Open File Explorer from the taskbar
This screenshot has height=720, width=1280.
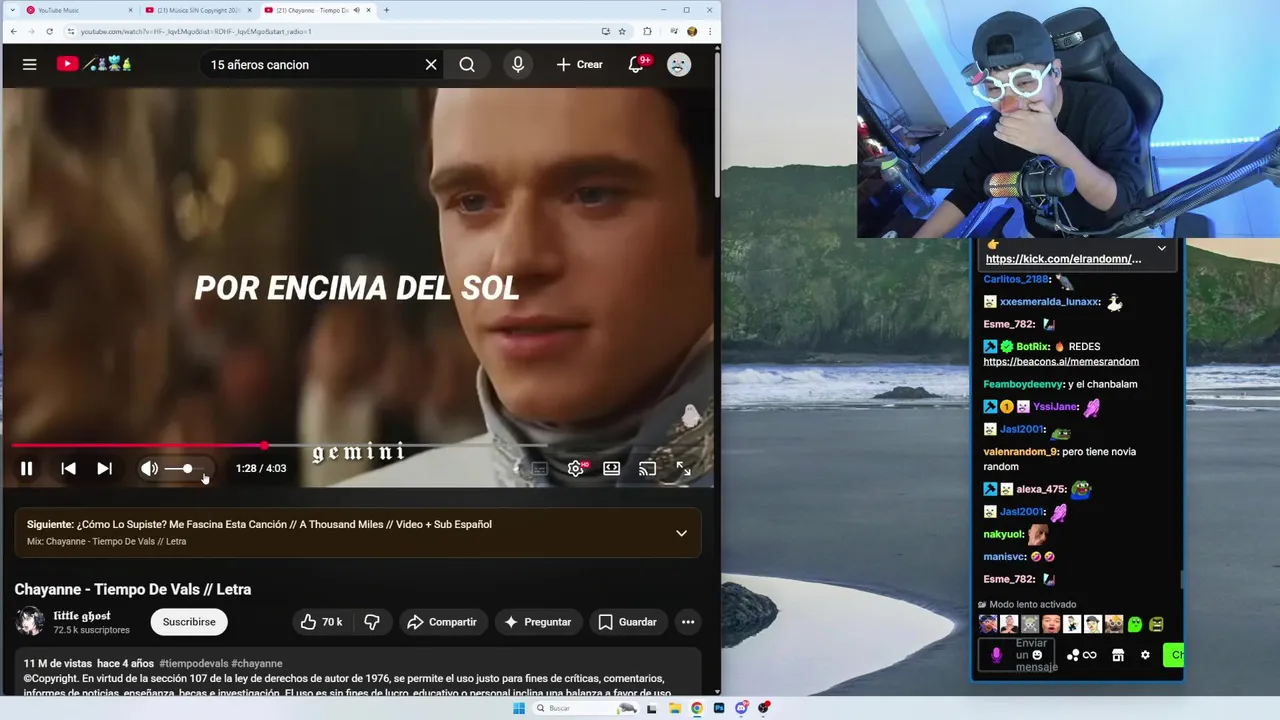pyautogui.click(x=675, y=708)
